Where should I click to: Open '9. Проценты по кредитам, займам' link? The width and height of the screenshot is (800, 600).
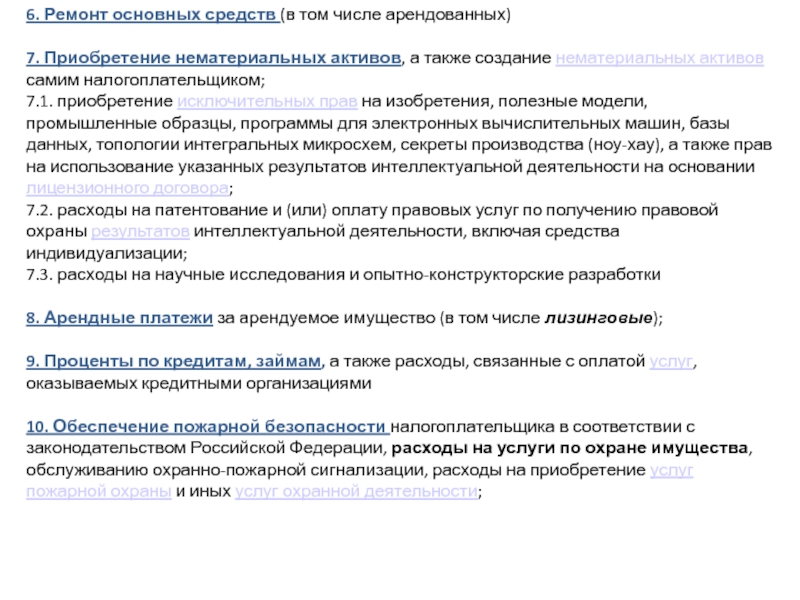coord(175,361)
